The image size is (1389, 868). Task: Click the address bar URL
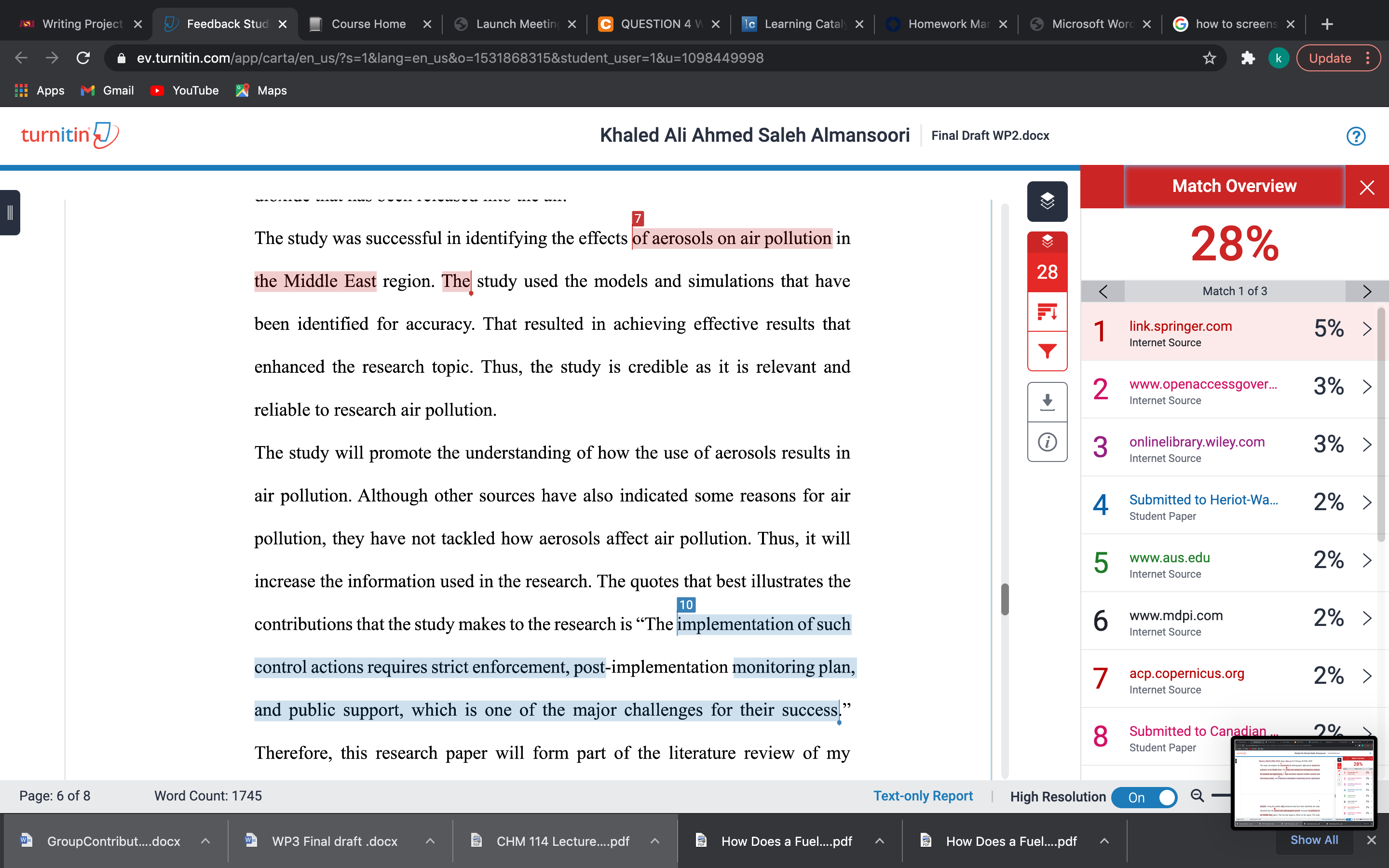click(x=450, y=58)
